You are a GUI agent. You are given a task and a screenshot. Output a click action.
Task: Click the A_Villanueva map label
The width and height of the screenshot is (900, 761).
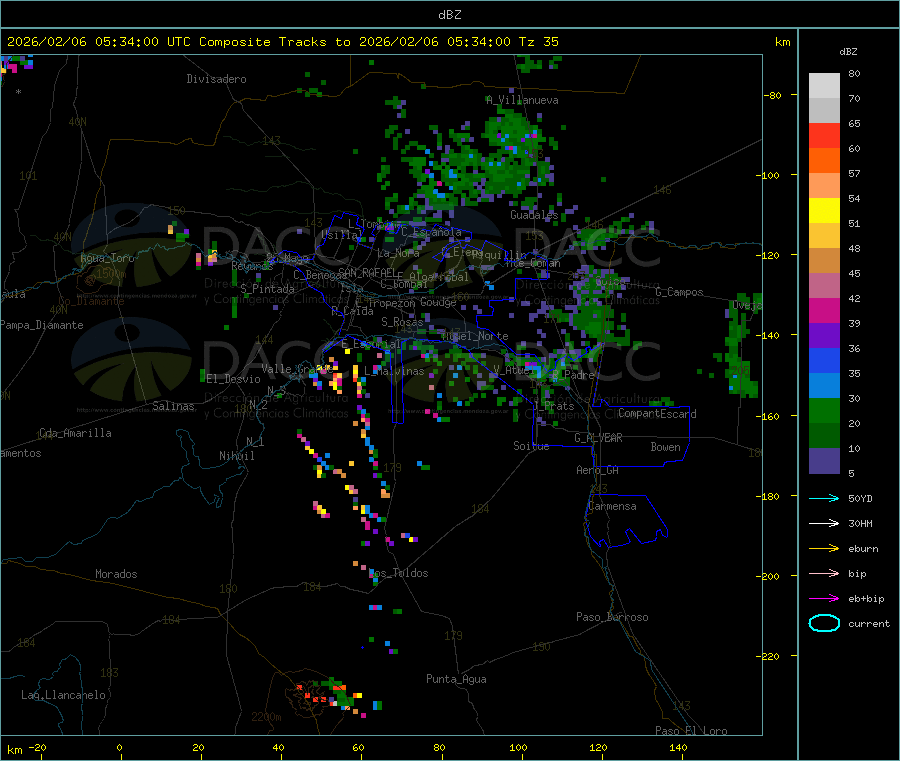pos(522,100)
